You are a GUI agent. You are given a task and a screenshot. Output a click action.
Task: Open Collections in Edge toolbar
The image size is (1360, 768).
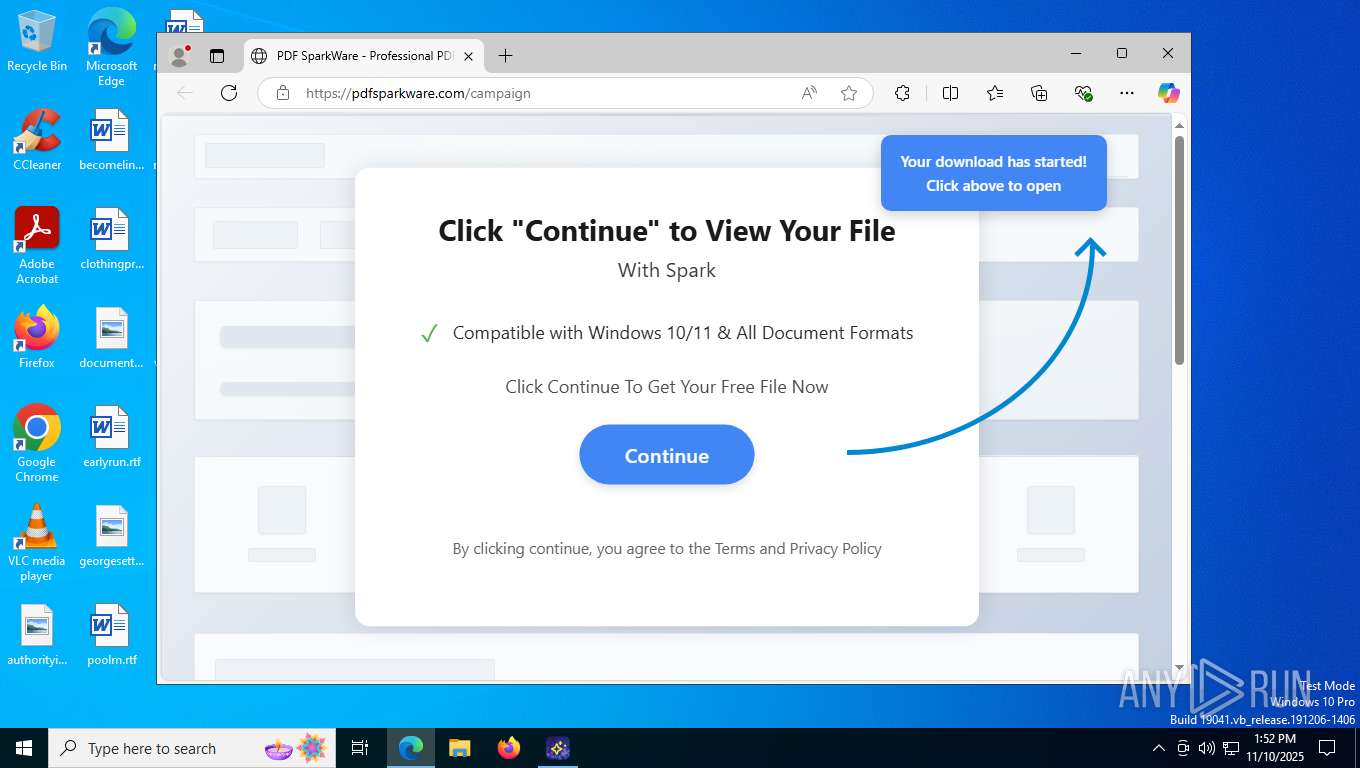pyautogui.click(x=1039, y=93)
